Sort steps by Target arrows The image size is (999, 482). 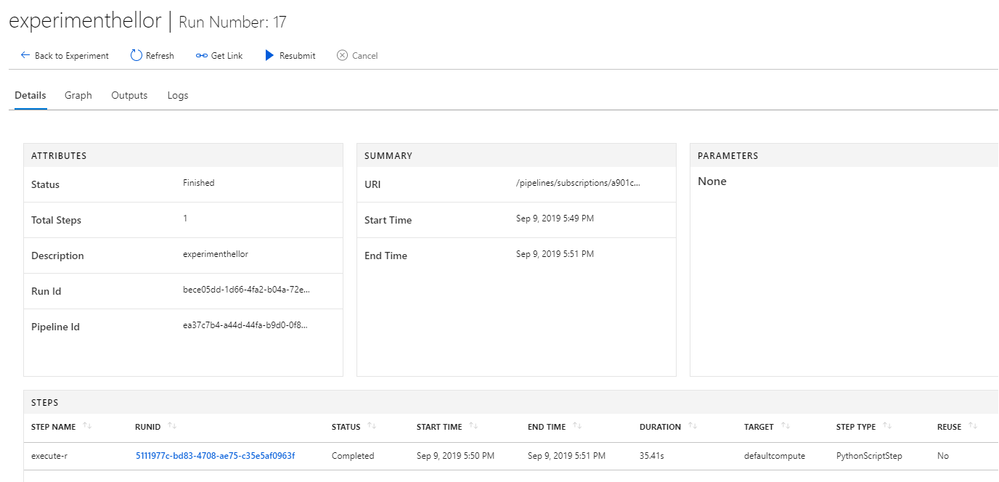pyautogui.click(x=786, y=427)
